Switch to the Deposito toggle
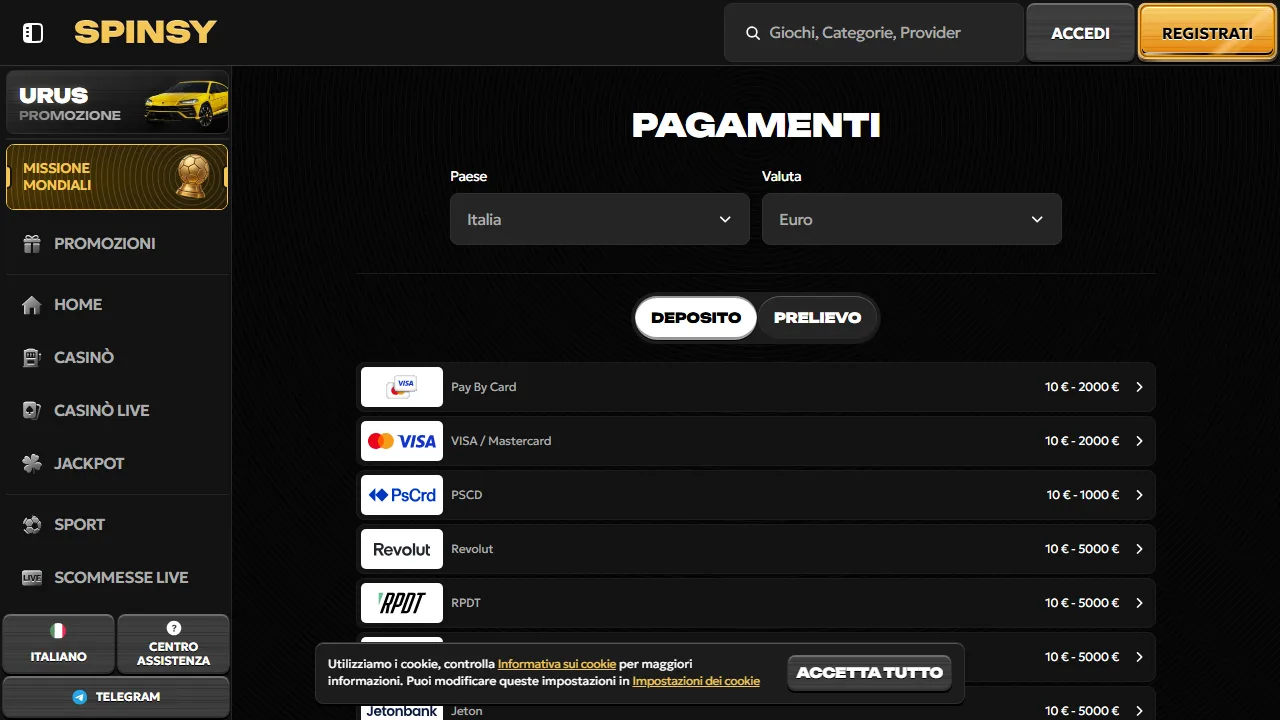This screenshot has width=1280, height=720. point(696,317)
